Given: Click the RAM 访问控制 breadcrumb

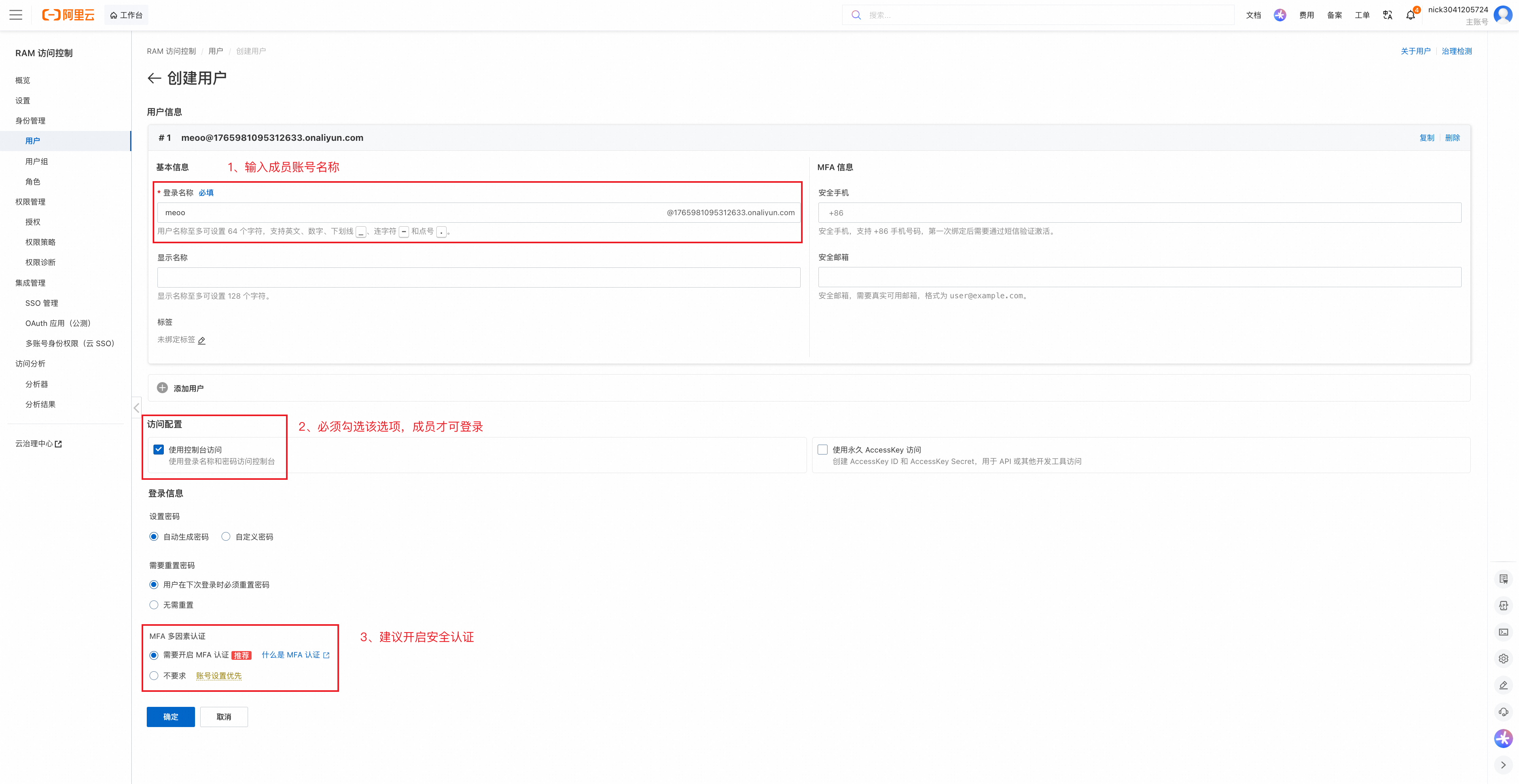Looking at the screenshot, I should 171,51.
